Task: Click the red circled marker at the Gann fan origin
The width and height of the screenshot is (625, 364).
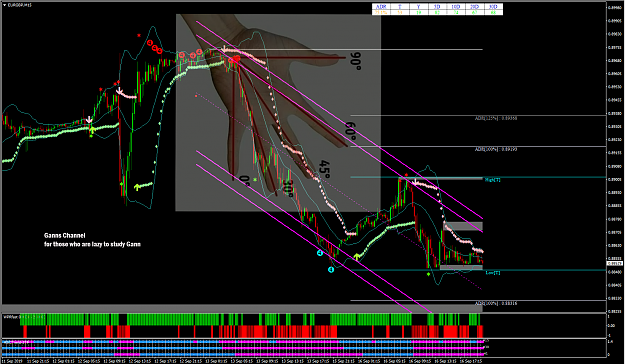Action: point(237,59)
